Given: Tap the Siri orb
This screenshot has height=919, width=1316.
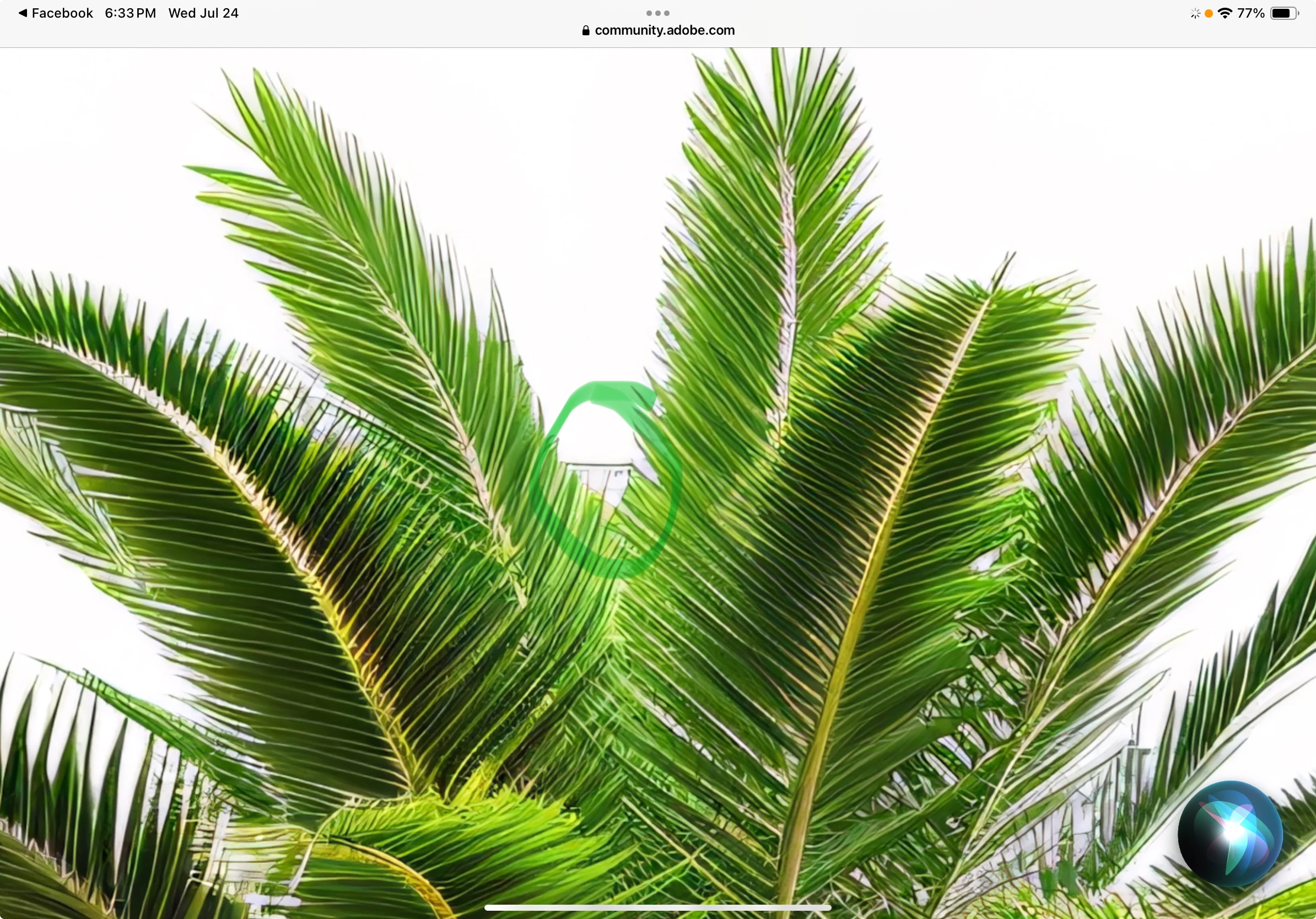Looking at the screenshot, I should pyautogui.click(x=1230, y=833).
